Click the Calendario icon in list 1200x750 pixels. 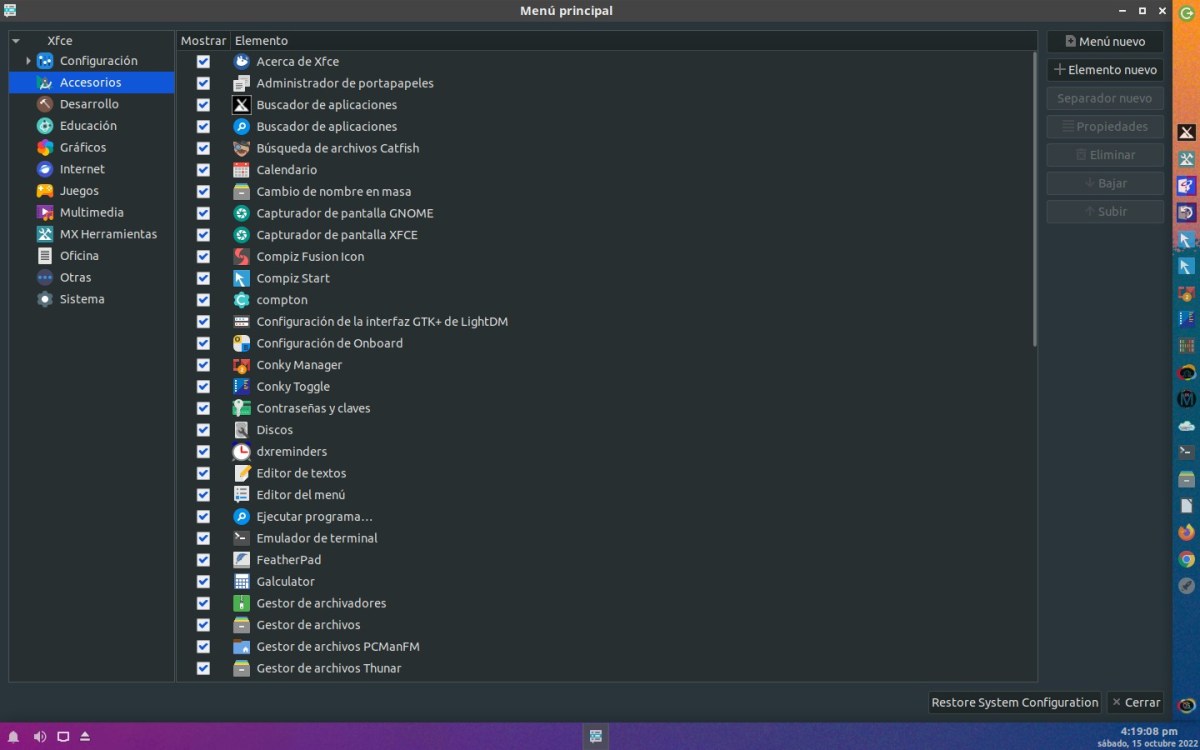(x=241, y=170)
